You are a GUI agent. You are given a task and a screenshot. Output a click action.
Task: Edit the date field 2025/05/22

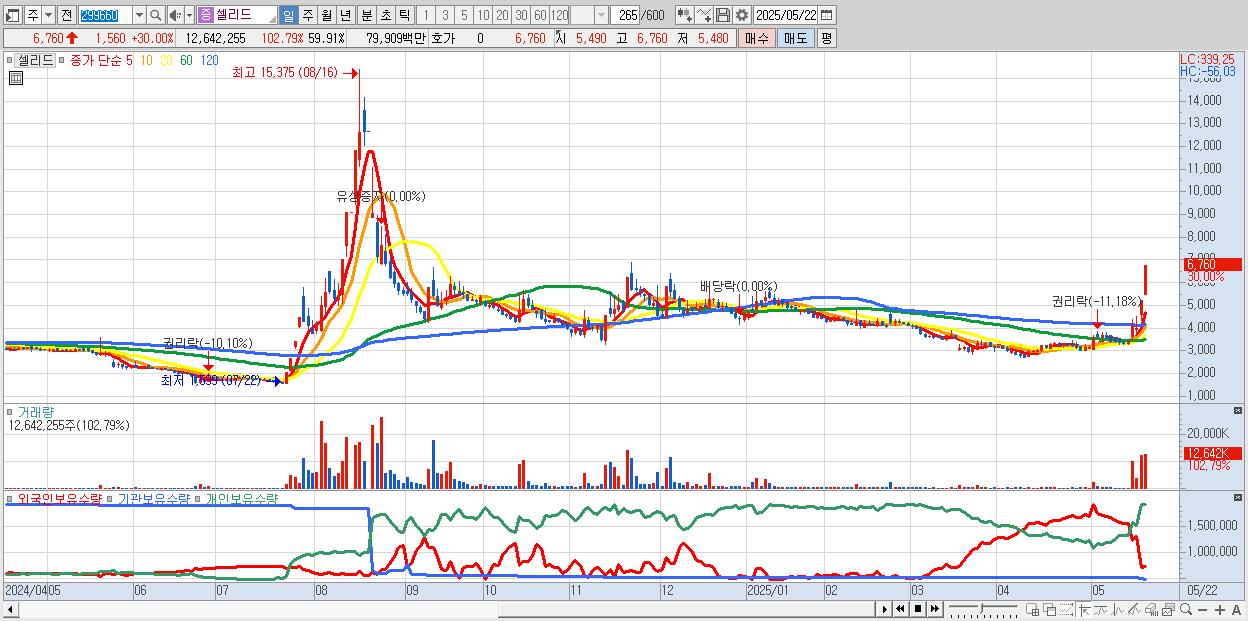click(786, 15)
